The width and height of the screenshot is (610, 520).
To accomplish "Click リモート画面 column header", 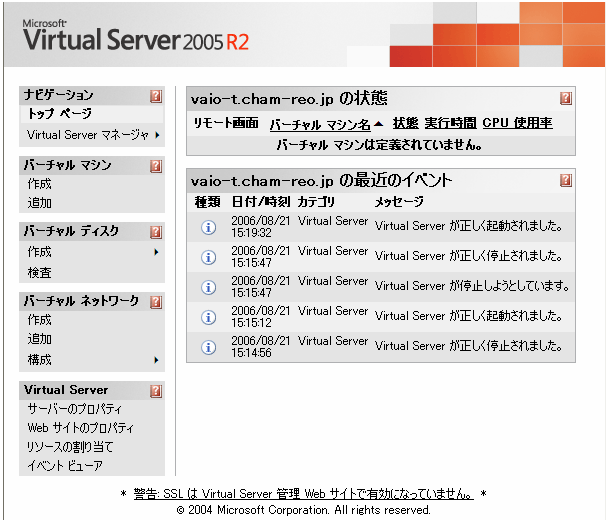I will (x=226, y=123).
